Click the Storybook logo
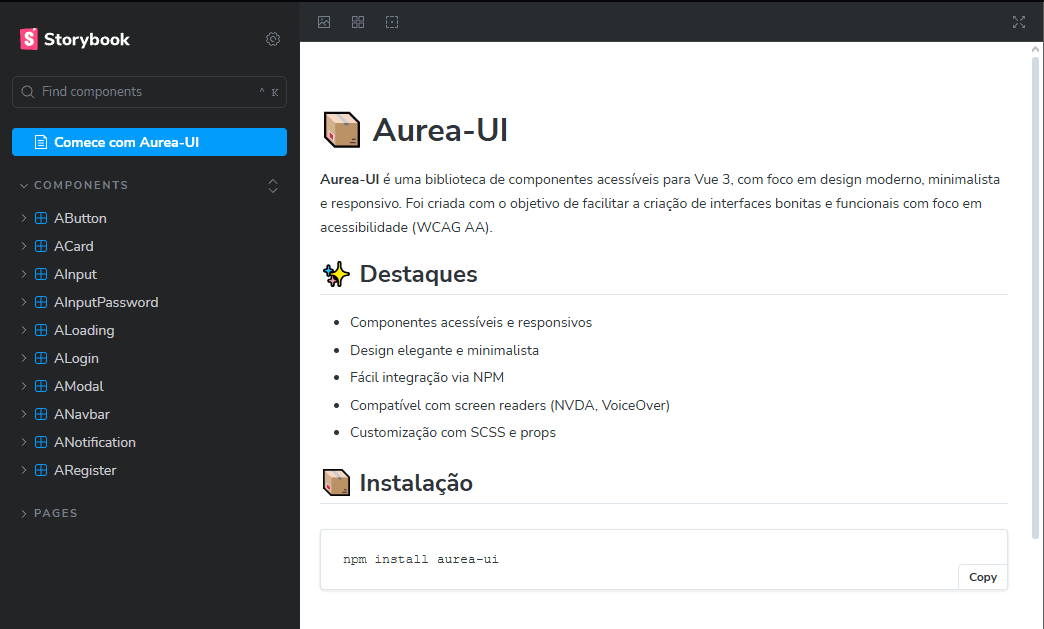Image resolution: width=1044 pixels, height=629 pixels. click(75, 39)
